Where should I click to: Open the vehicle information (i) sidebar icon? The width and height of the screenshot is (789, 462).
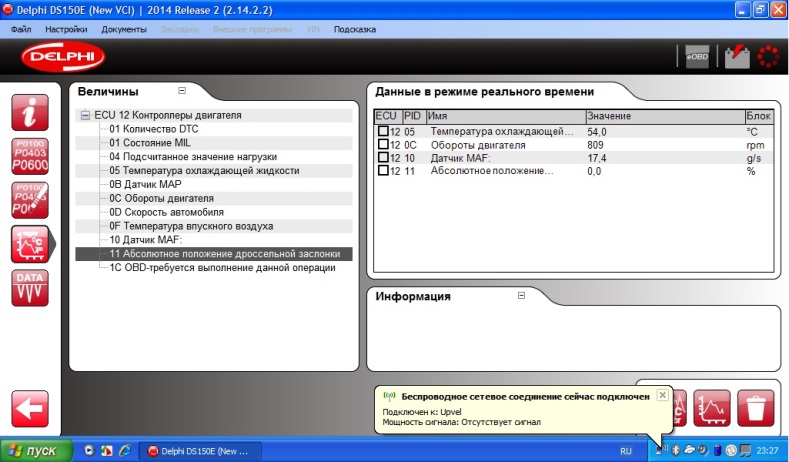click(30, 112)
